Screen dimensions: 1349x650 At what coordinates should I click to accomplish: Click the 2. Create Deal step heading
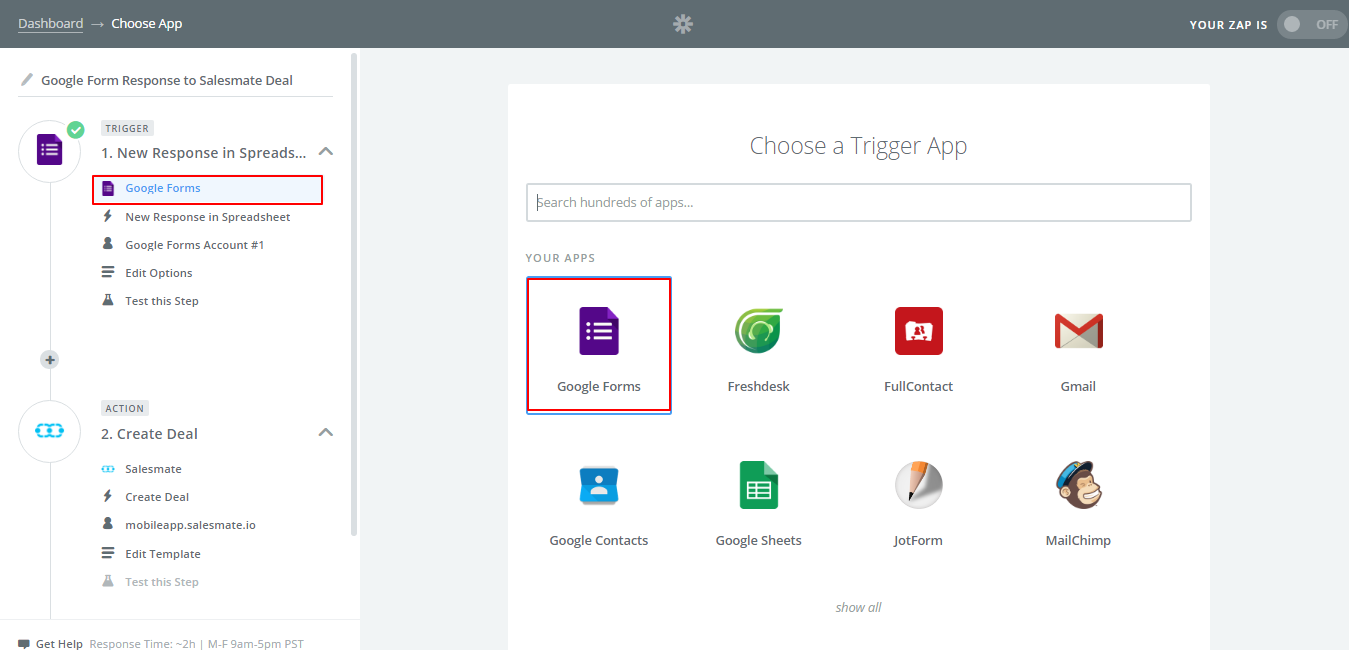[150, 434]
